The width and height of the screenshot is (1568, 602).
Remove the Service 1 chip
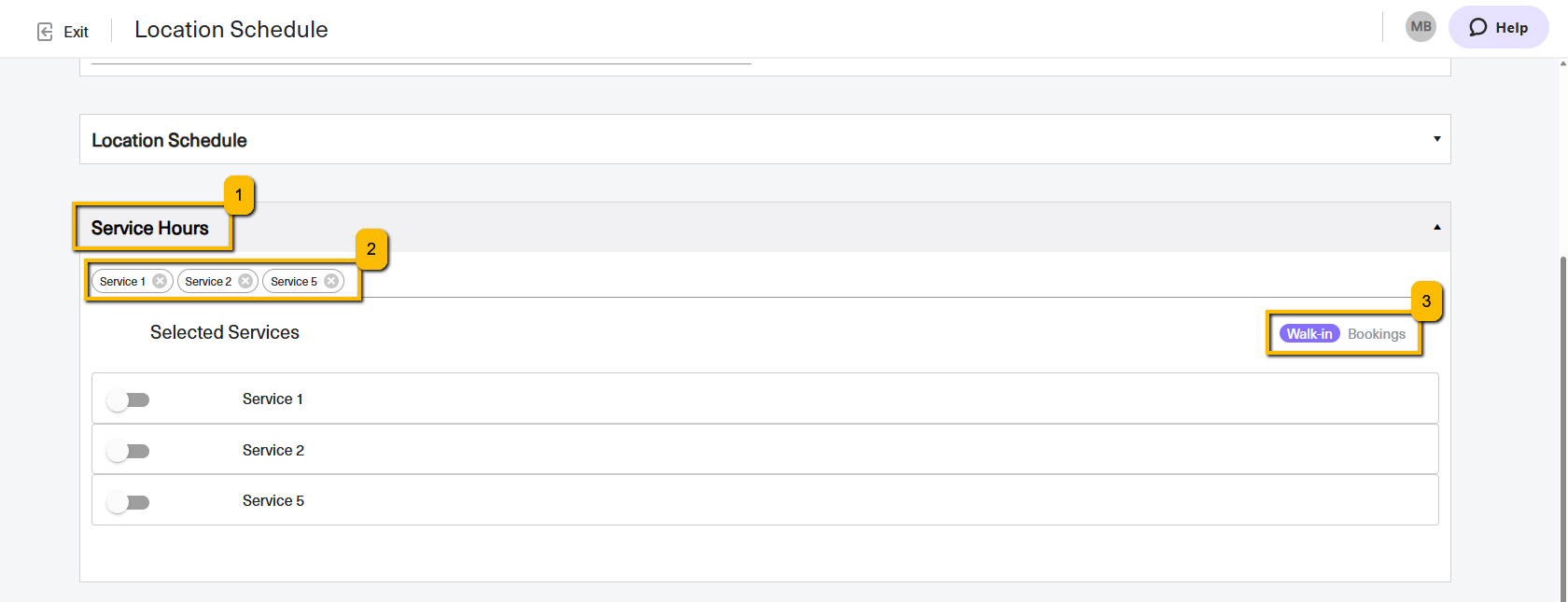point(160,281)
